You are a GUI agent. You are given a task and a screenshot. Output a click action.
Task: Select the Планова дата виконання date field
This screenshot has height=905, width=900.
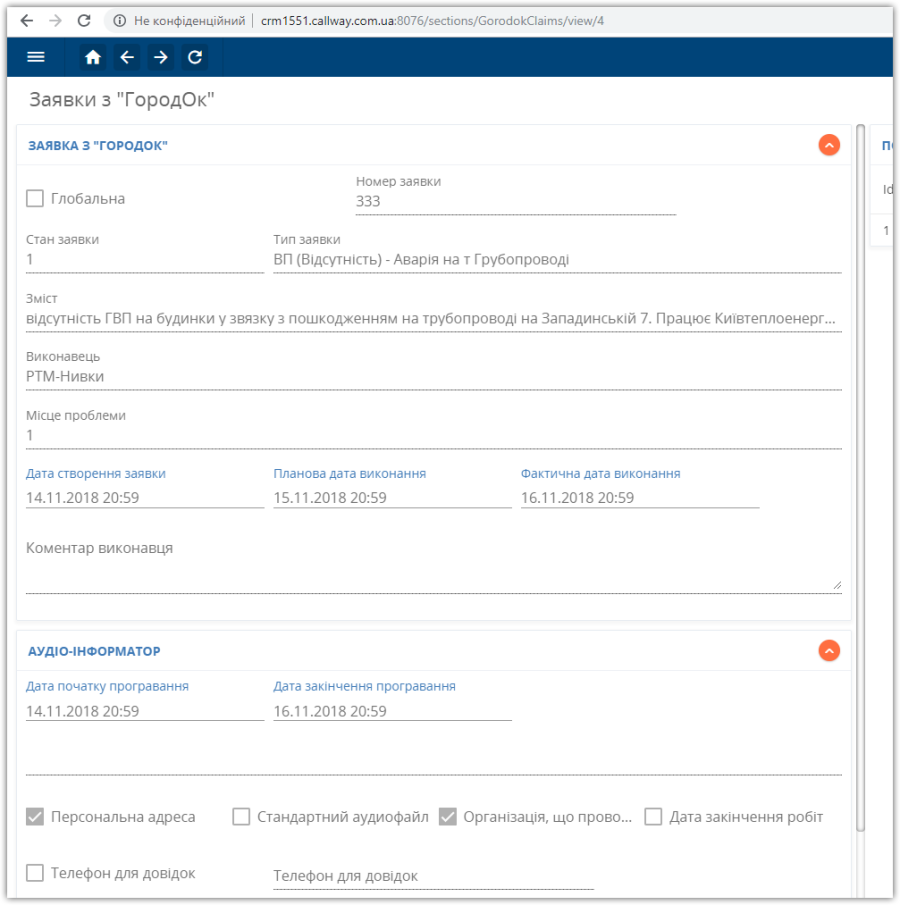[x=393, y=498]
